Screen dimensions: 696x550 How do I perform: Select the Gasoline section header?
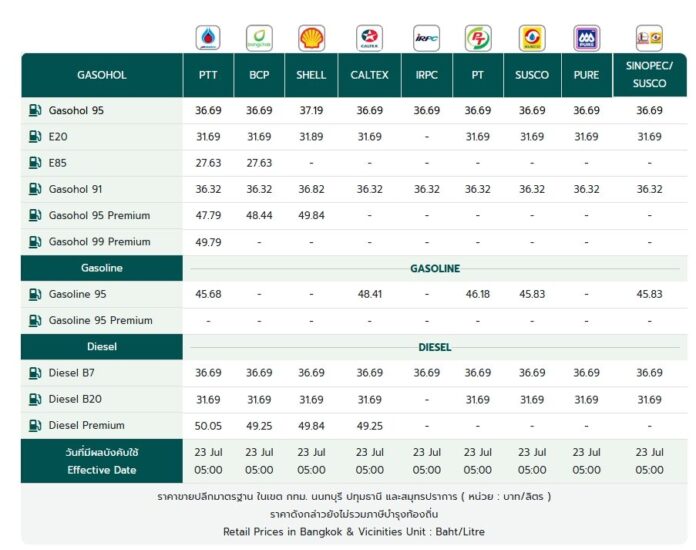point(102,268)
